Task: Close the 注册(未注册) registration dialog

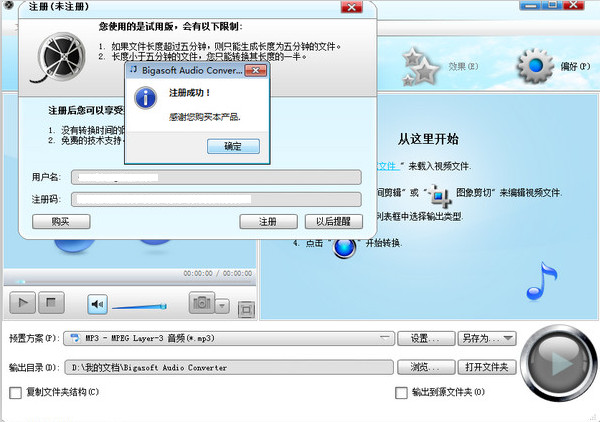Action: pos(351,7)
